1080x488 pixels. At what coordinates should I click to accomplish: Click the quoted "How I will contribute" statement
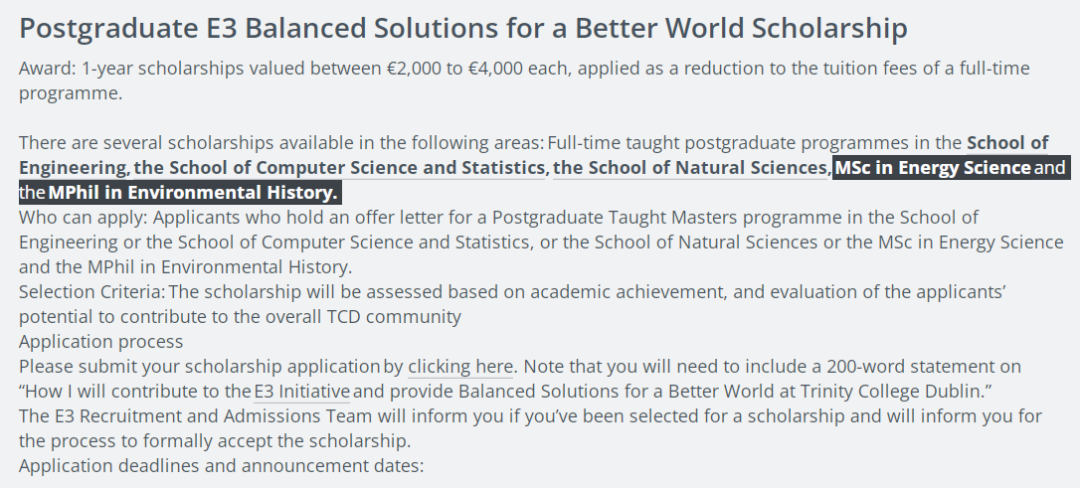505,391
